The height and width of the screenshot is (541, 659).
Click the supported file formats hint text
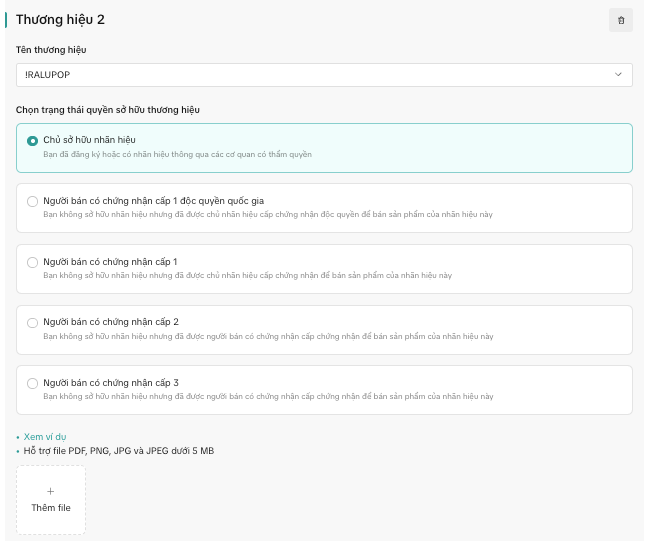click(118, 451)
